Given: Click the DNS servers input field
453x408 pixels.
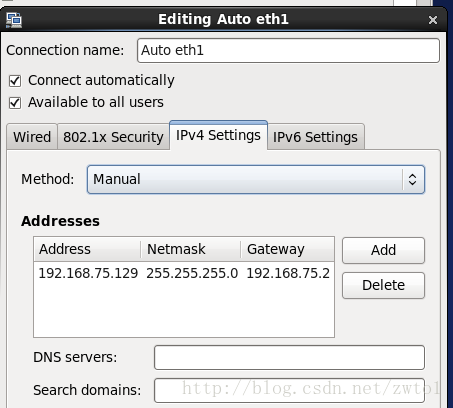Looking at the screenshot, I should pos(289,357).
